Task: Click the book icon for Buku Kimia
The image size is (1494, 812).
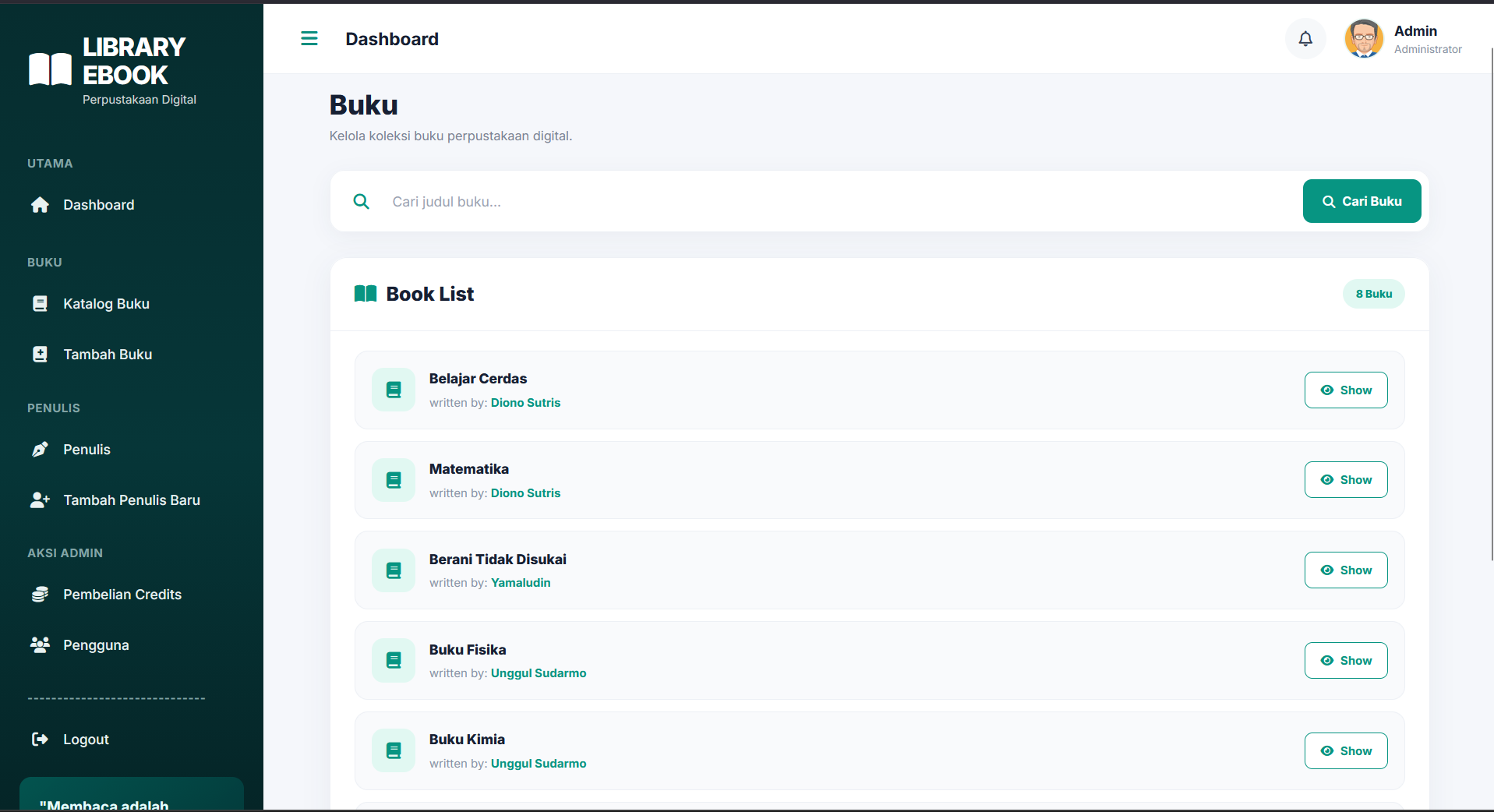Action: pos(394,751)
